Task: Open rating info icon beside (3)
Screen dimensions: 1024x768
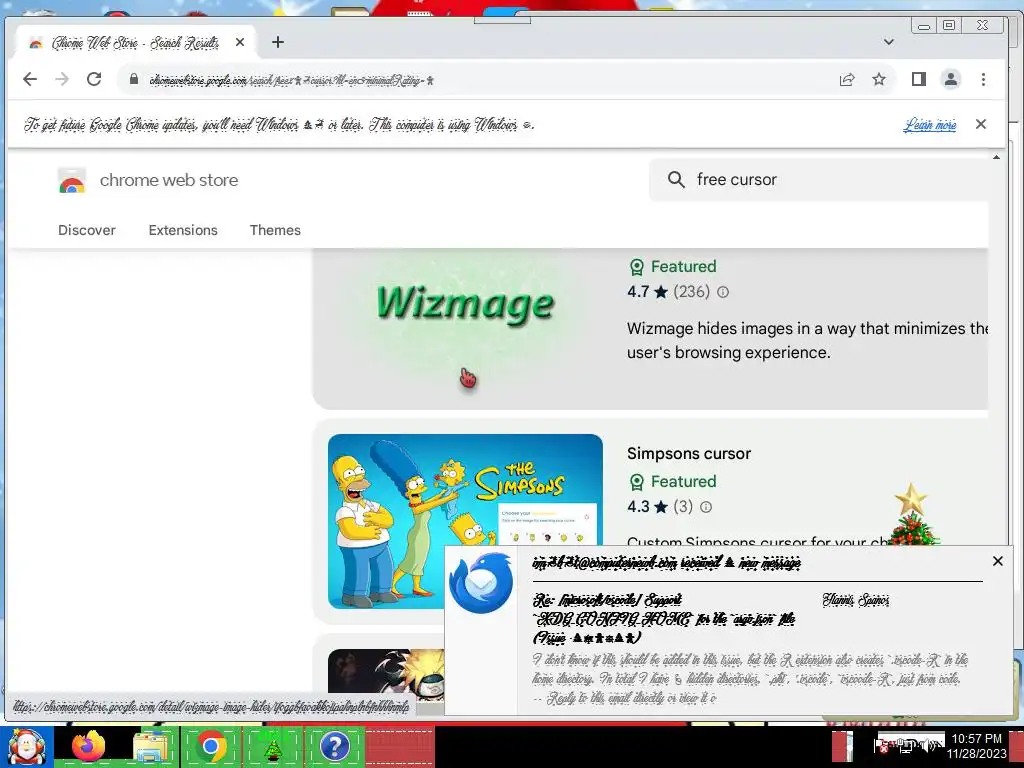Action: click(706, 507)
